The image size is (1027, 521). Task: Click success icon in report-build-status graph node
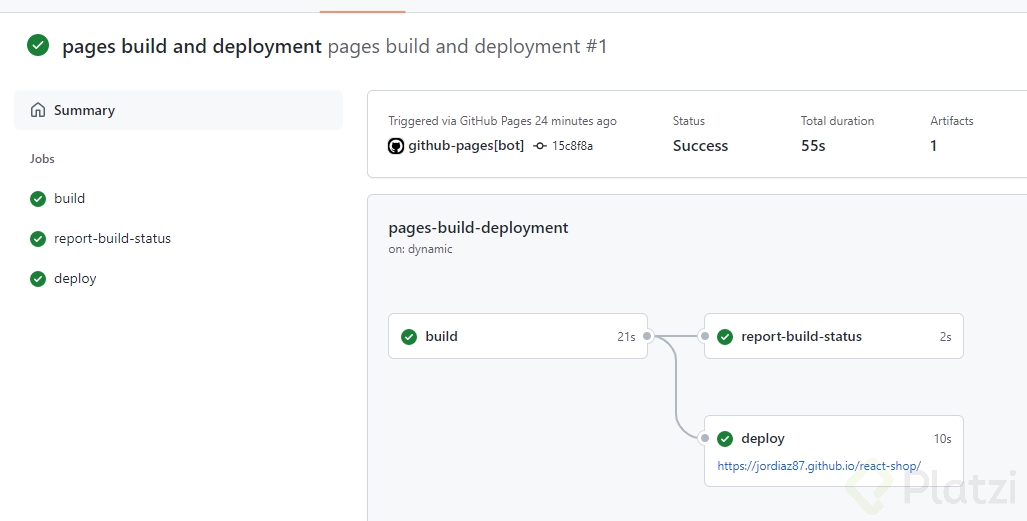725,337
